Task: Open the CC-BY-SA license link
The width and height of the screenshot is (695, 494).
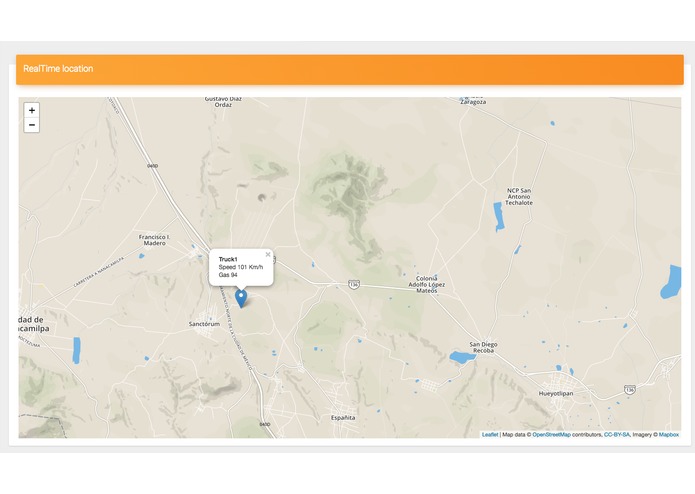Action: pos(617,435)
